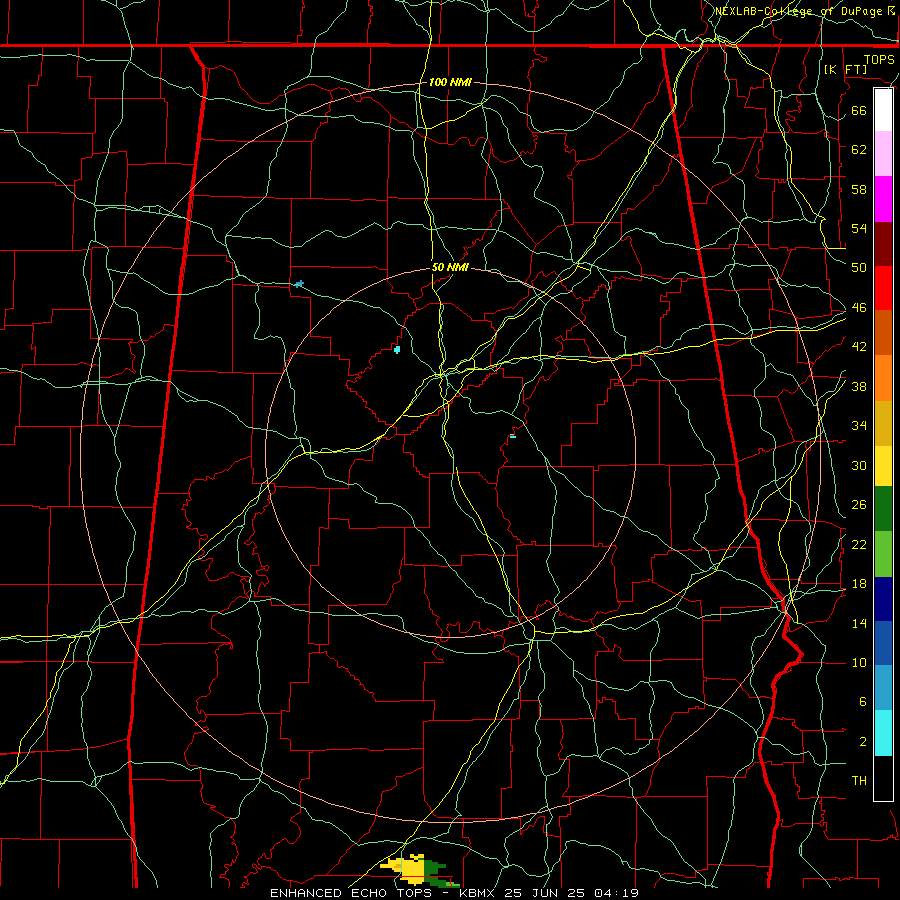The width and height of the screenshot is (900, 900).
Task: Click the '18' legend value
Action: tap(859, 584)
